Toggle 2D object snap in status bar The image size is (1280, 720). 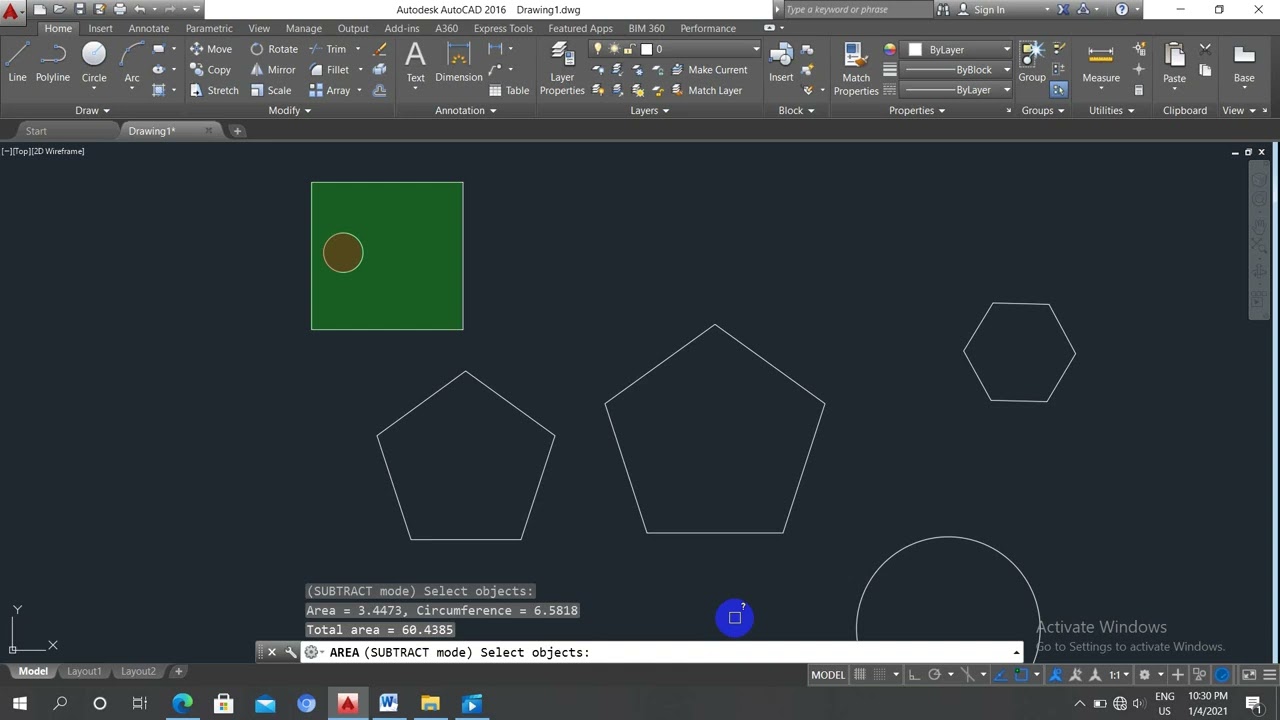(1021, 675)
